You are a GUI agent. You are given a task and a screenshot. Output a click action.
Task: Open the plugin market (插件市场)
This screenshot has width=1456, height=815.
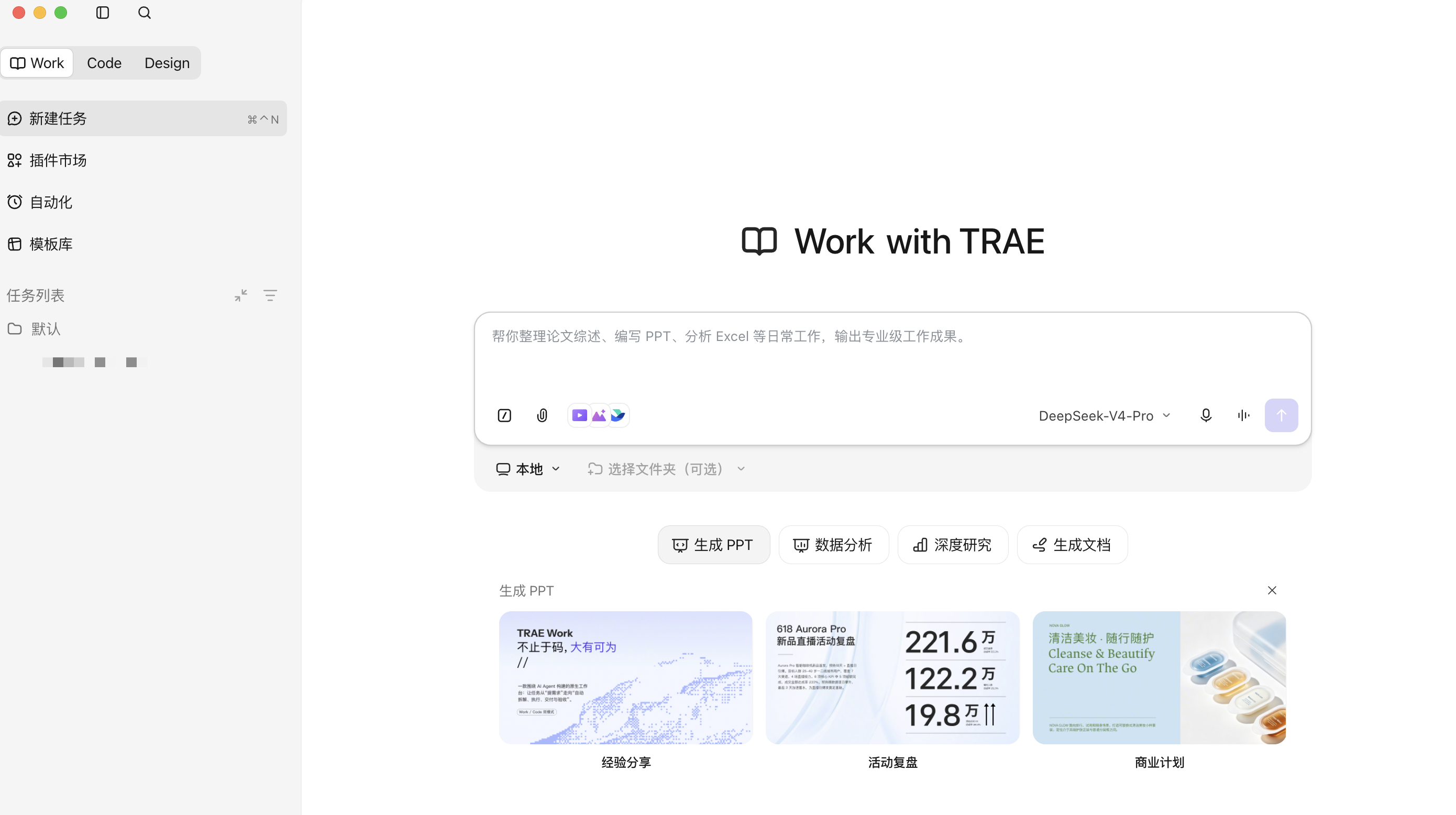[x=144, y=160]
